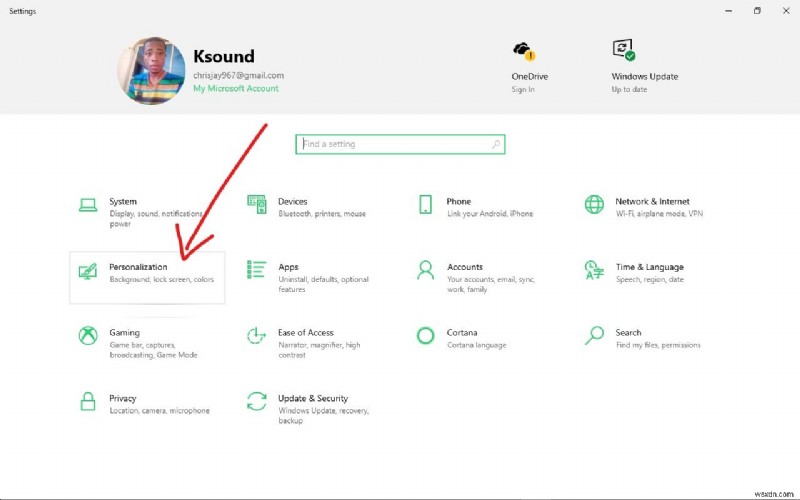The height and width of the screenshot is (500, 800).
Task: Open the Update & Security refresh icon
Action: pyautogui.click(x=257, y=401)
